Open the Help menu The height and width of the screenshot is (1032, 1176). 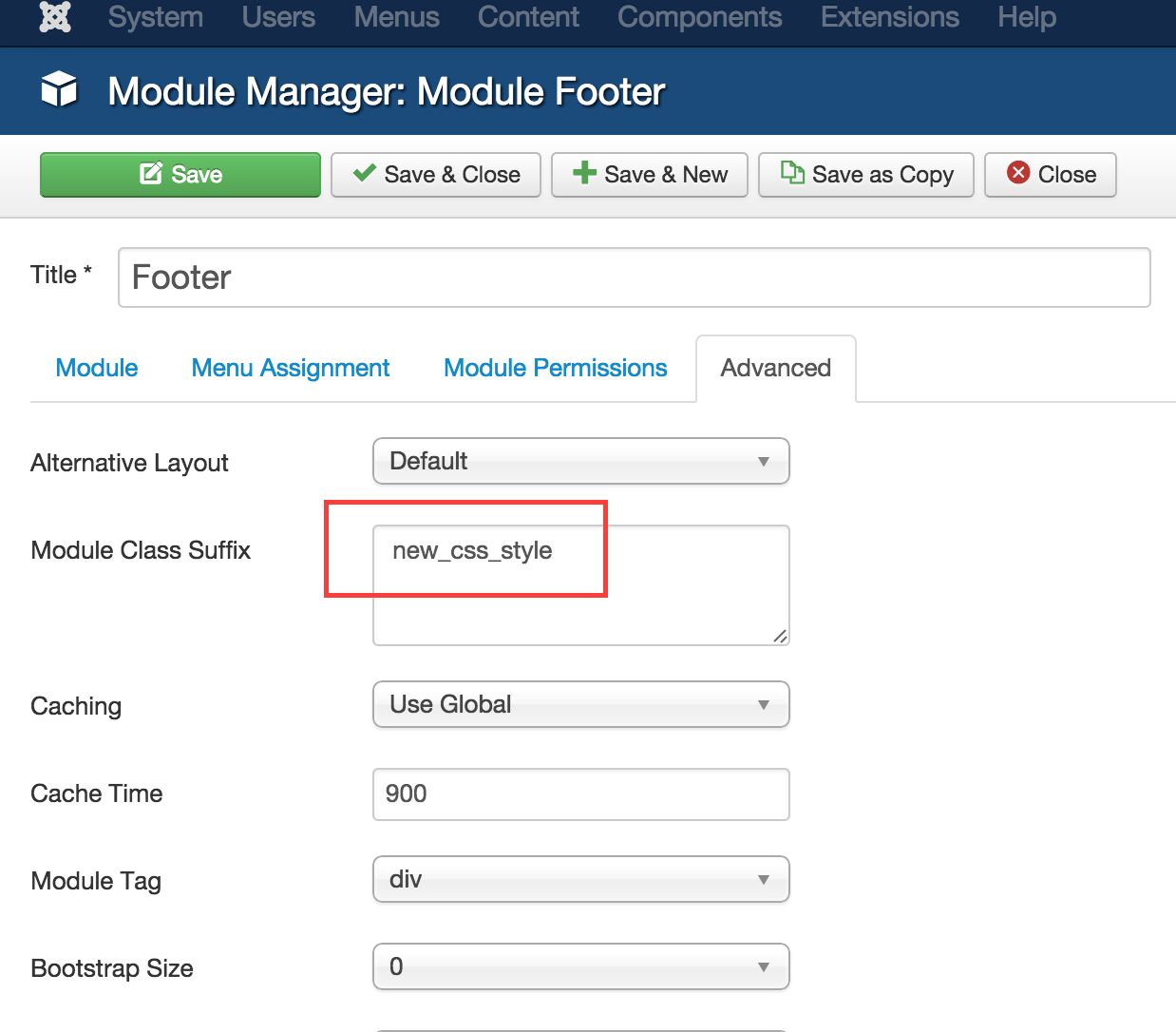(x=1027, y=17)
